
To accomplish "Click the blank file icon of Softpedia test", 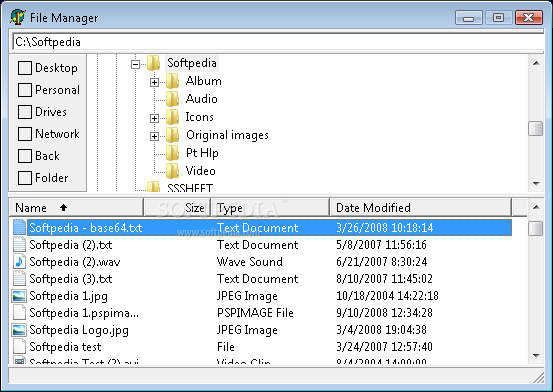I will (19, 346).
